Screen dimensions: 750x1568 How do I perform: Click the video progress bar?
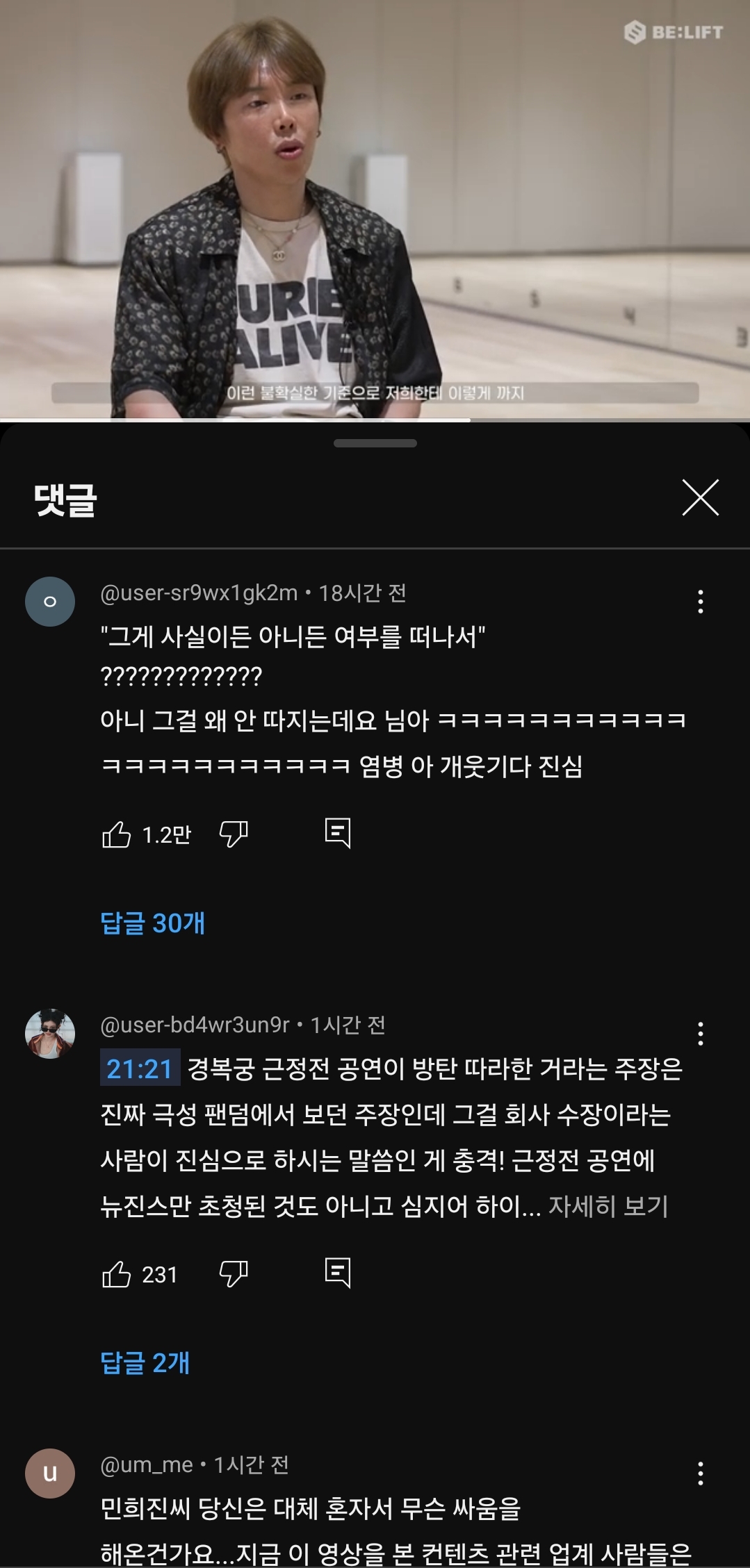click(x=375, y=420)
